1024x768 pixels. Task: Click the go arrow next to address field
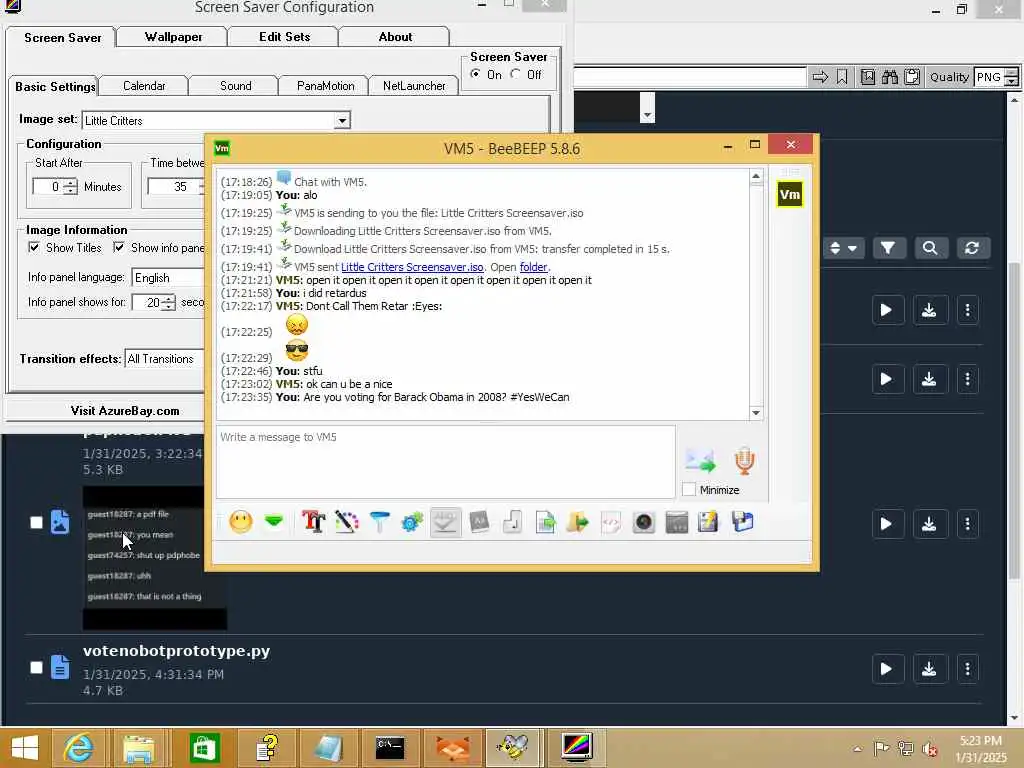(x=820, y=77)
